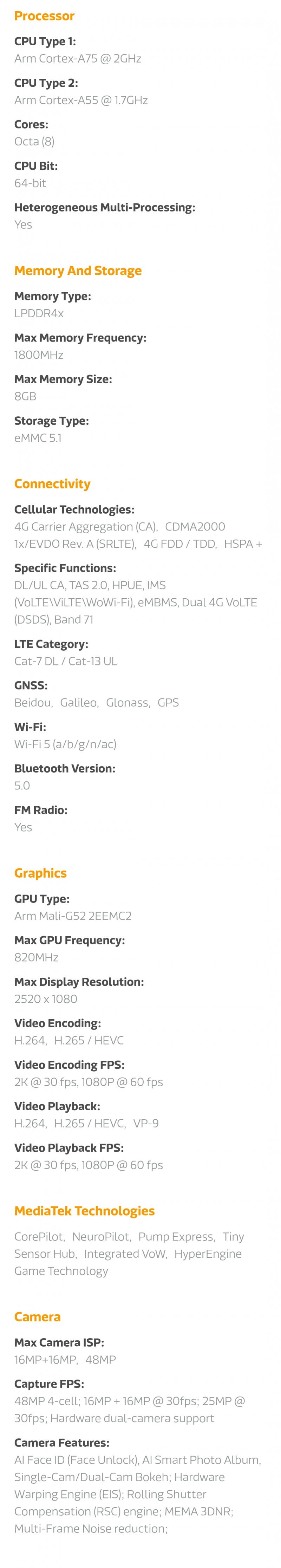This screenshot has width=281, height=1568.
Task: Click the Camera section heading
Action: [38, 1316]
